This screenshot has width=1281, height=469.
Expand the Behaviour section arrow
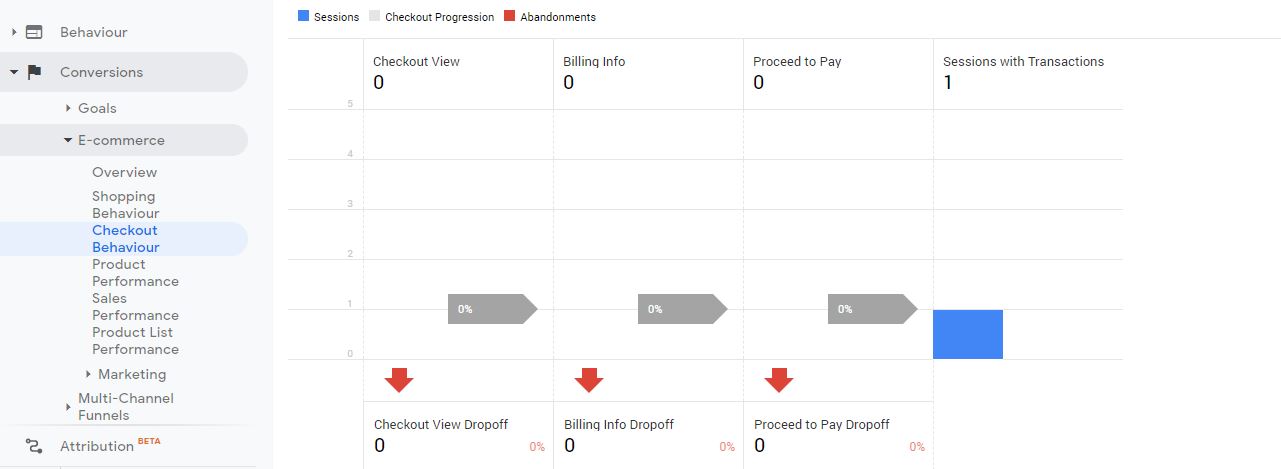click(14, 32)
